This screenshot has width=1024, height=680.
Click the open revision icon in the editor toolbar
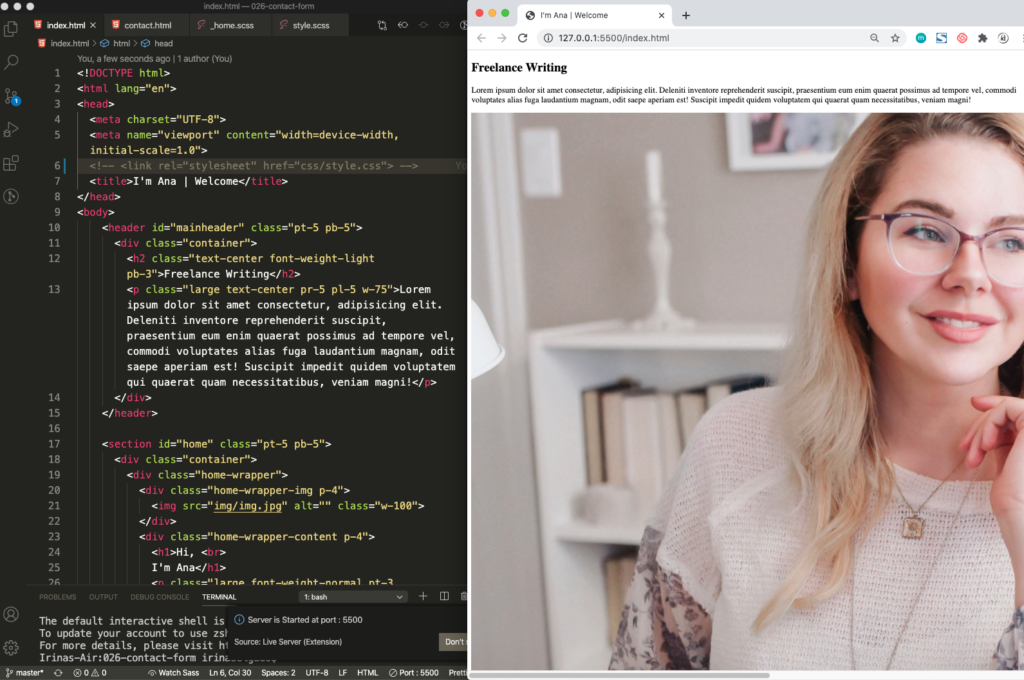click(x=423, y=25)
